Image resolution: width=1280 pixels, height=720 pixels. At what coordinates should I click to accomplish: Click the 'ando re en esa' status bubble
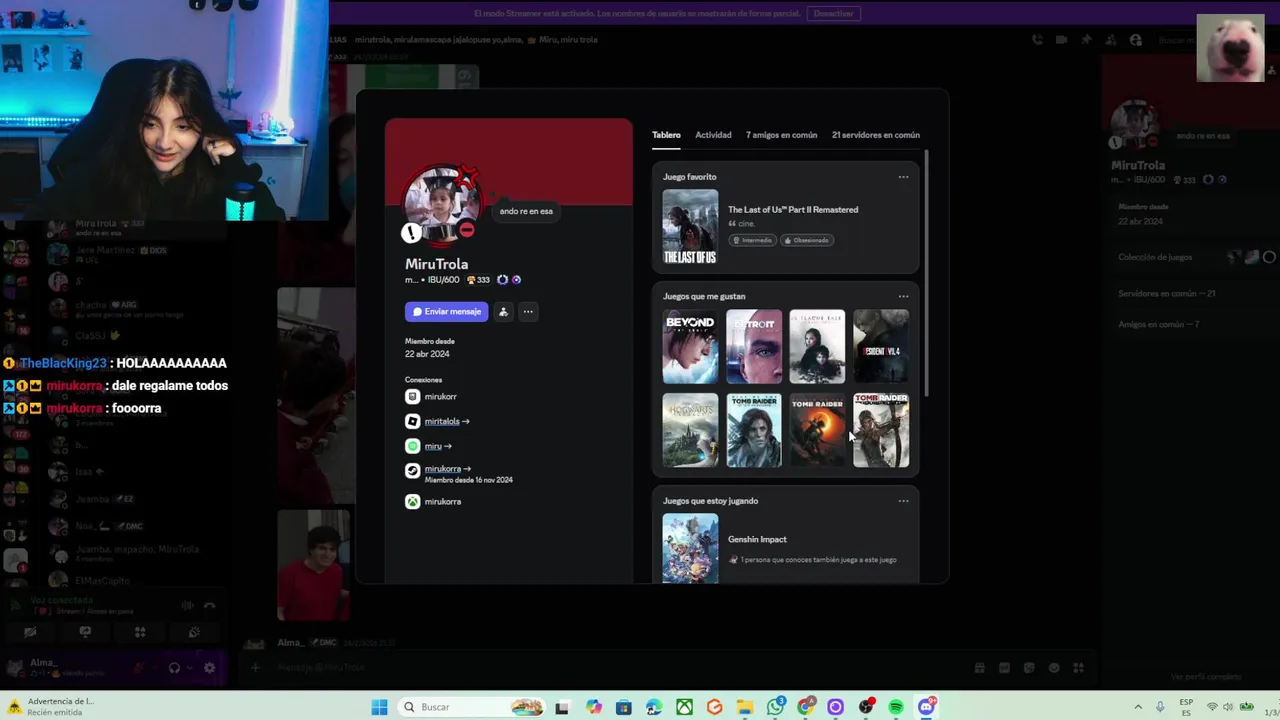point(526,211)
